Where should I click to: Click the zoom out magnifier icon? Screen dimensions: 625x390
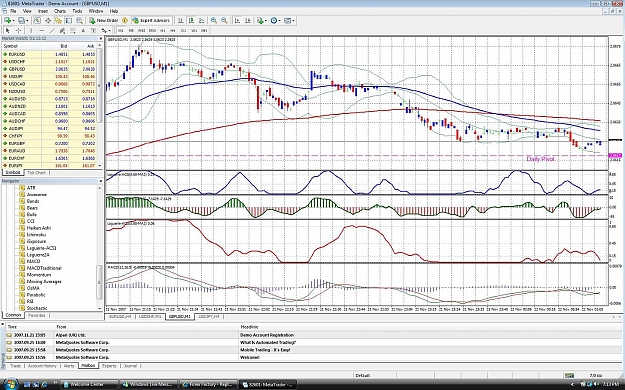(x=224, y=20)
